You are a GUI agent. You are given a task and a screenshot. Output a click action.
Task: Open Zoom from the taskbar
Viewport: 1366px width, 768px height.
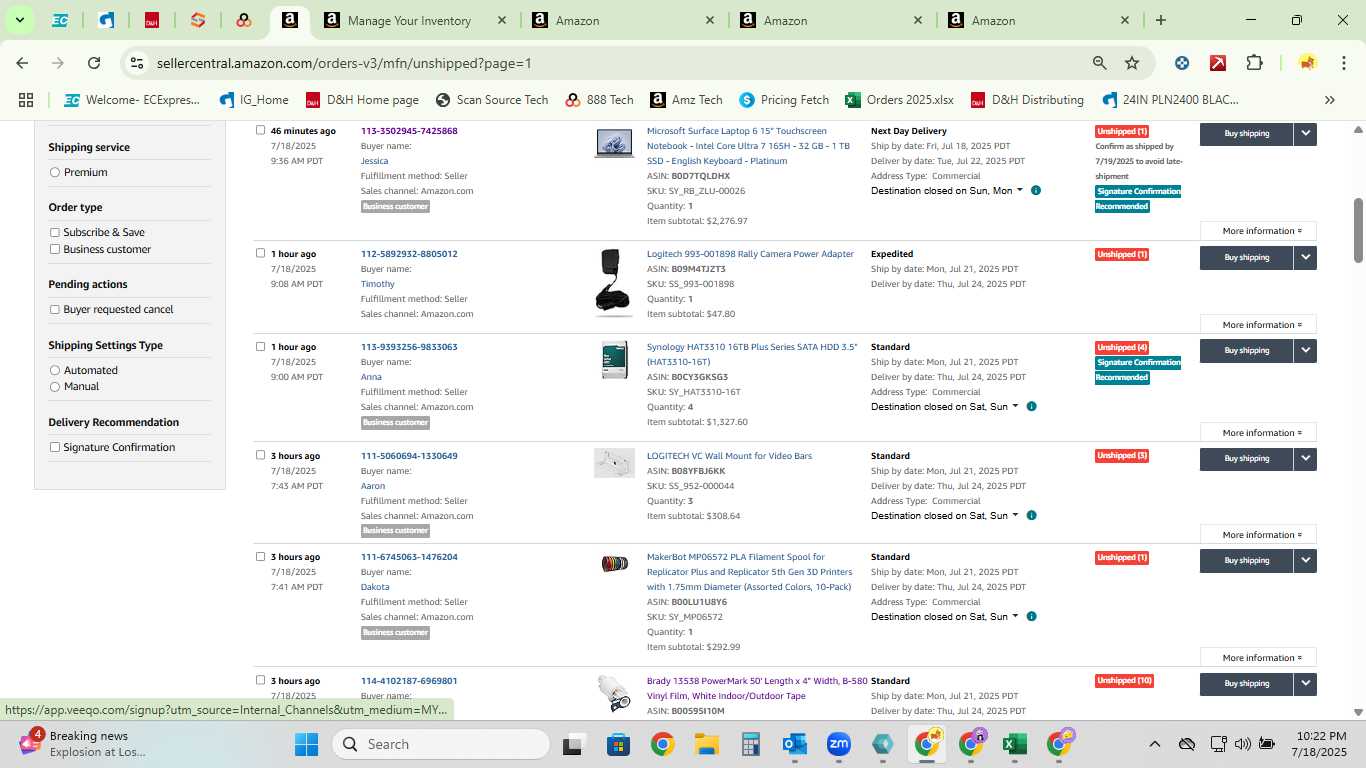(838, 744)
